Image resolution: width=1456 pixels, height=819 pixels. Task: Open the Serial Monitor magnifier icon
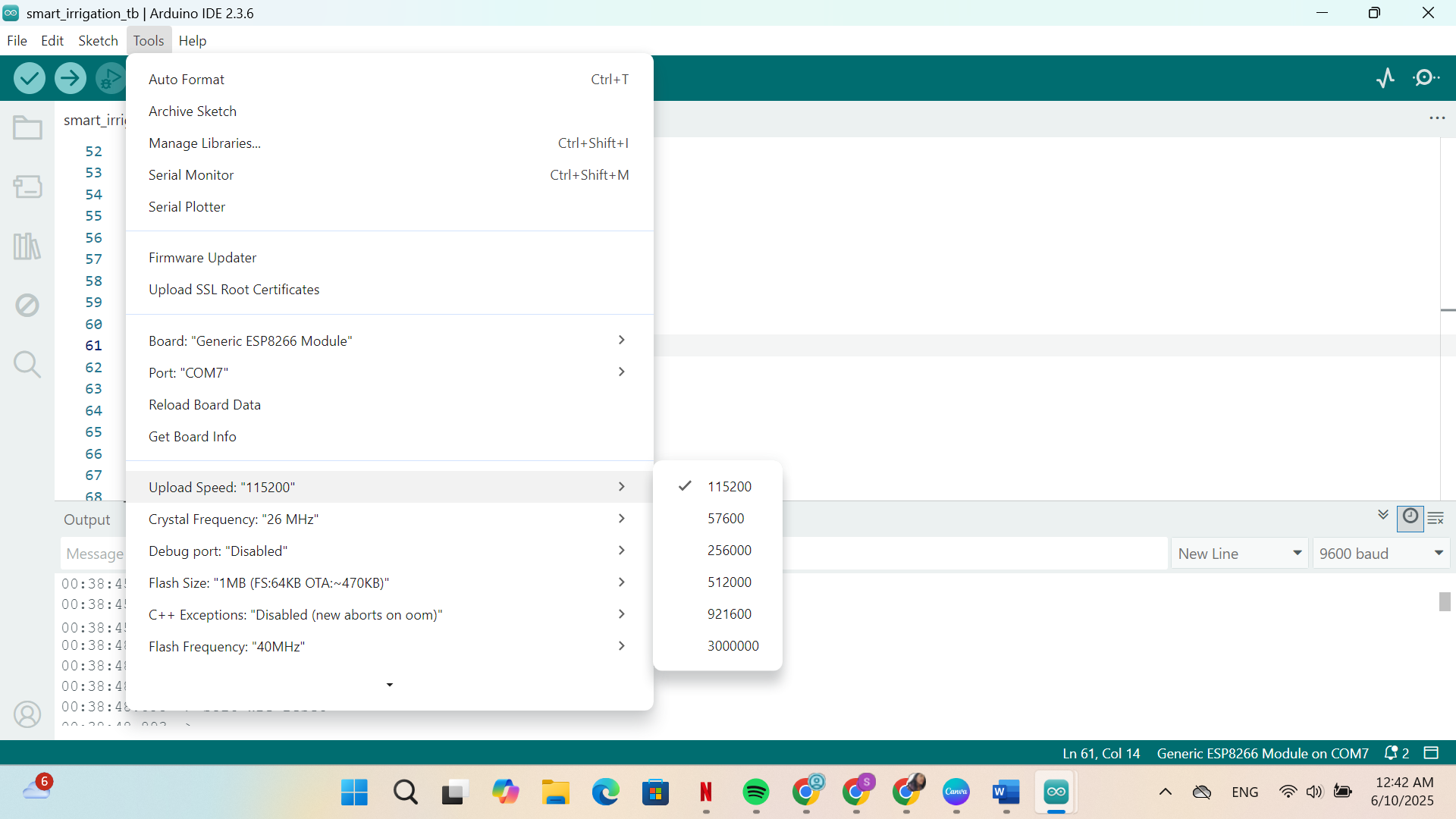tap(1426, 78)
